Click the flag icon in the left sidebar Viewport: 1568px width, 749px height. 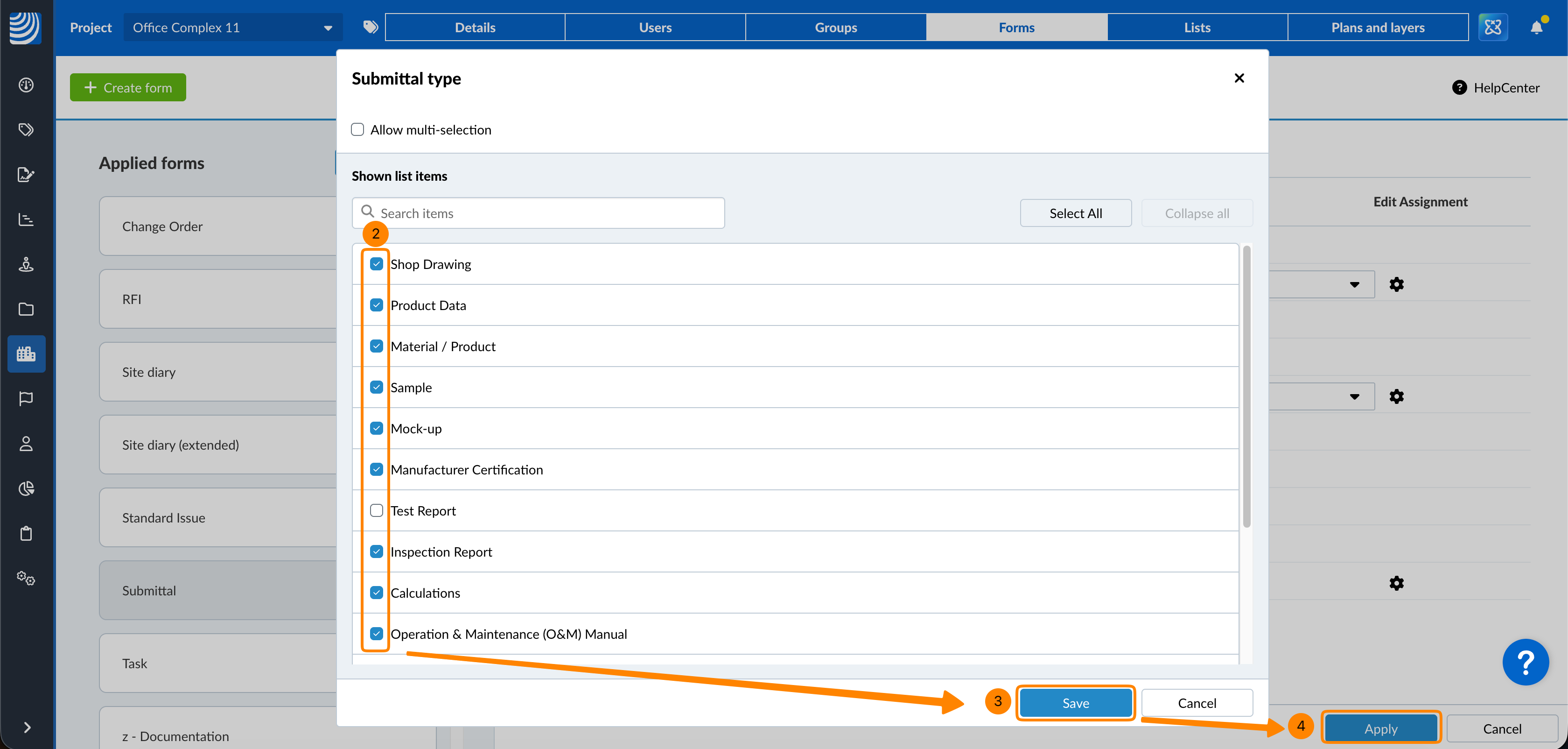26,398
